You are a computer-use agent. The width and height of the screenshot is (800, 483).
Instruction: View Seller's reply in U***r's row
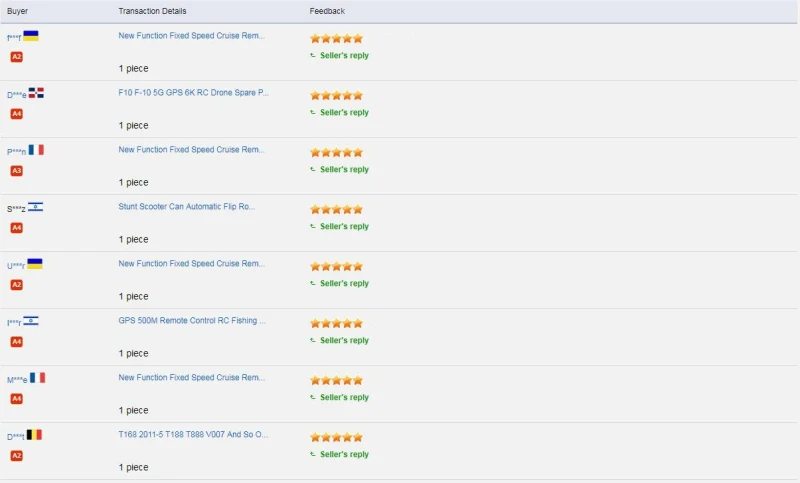344,284
